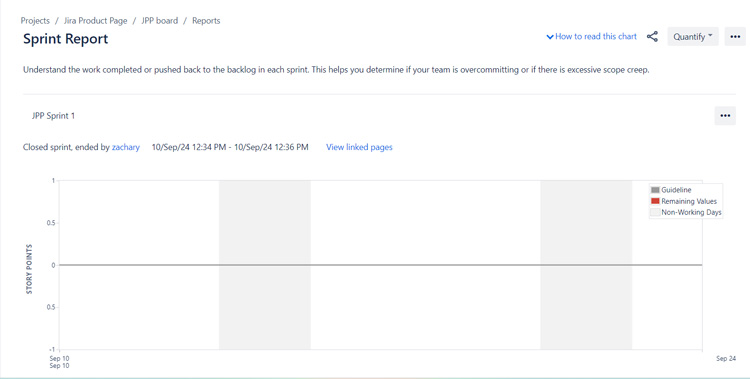The height and width of the screenshot is (379, 750).
Task: Click the Remaining Values red swatch
Action: point(655,201)
